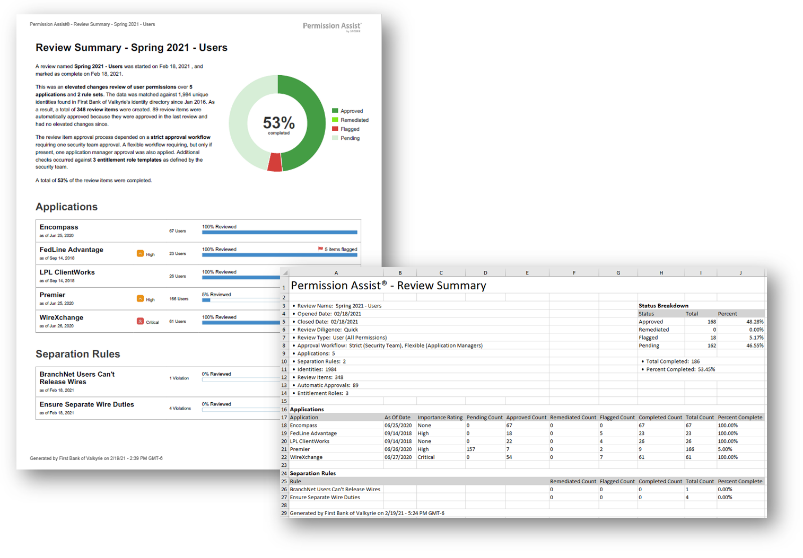Click the red flag icon on FedLine row

[320, 248]
